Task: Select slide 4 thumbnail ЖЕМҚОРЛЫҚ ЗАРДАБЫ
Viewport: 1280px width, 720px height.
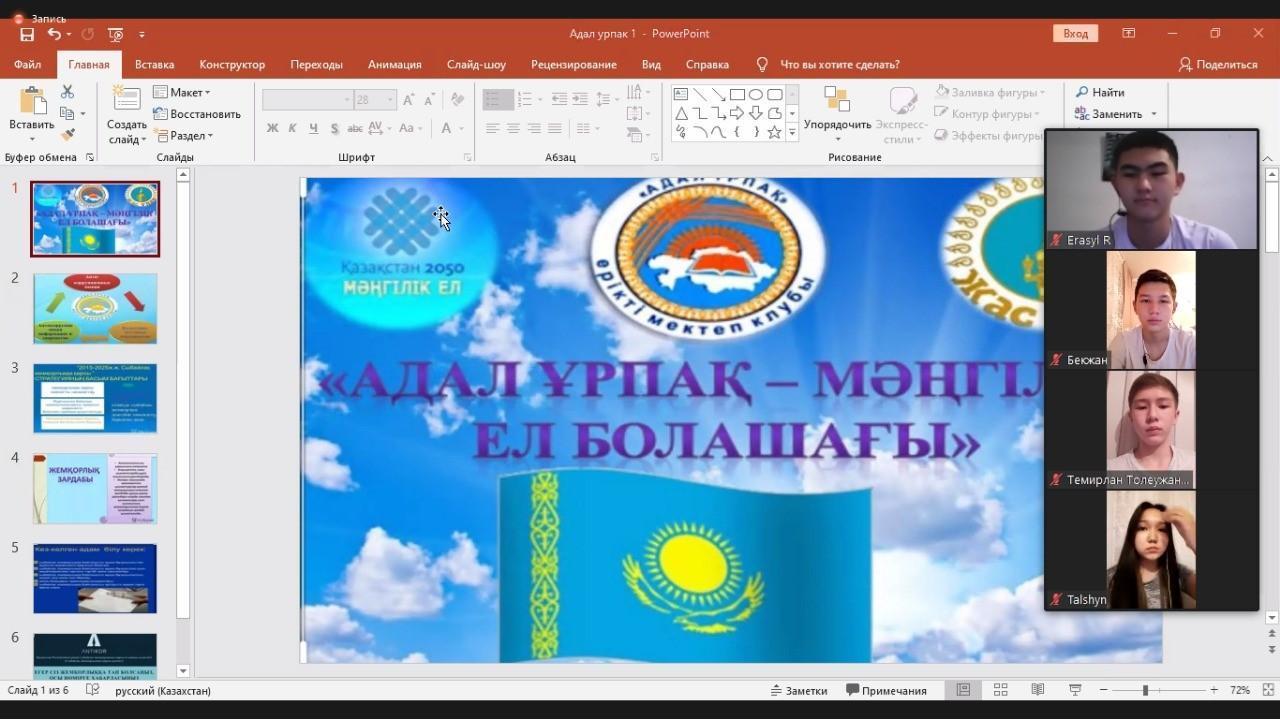Action: [x=95, y=489]
